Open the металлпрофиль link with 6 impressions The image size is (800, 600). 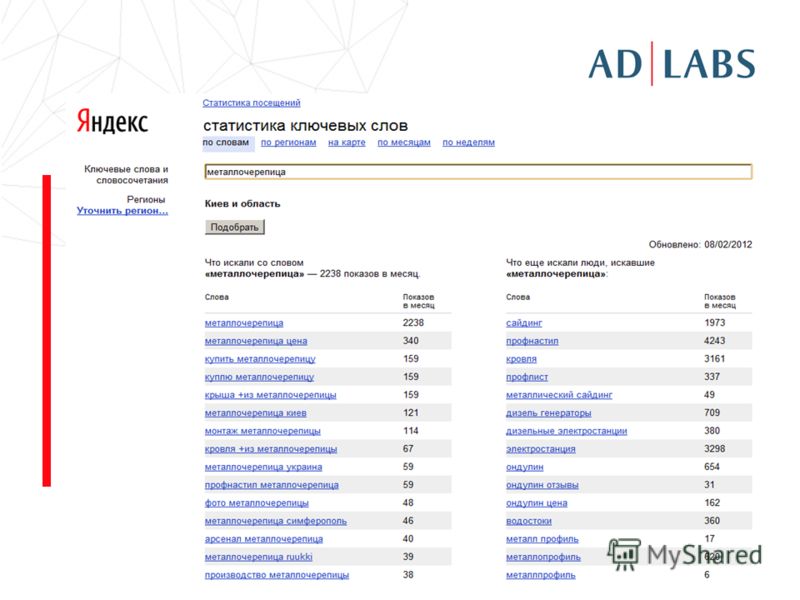pos(541,575)
